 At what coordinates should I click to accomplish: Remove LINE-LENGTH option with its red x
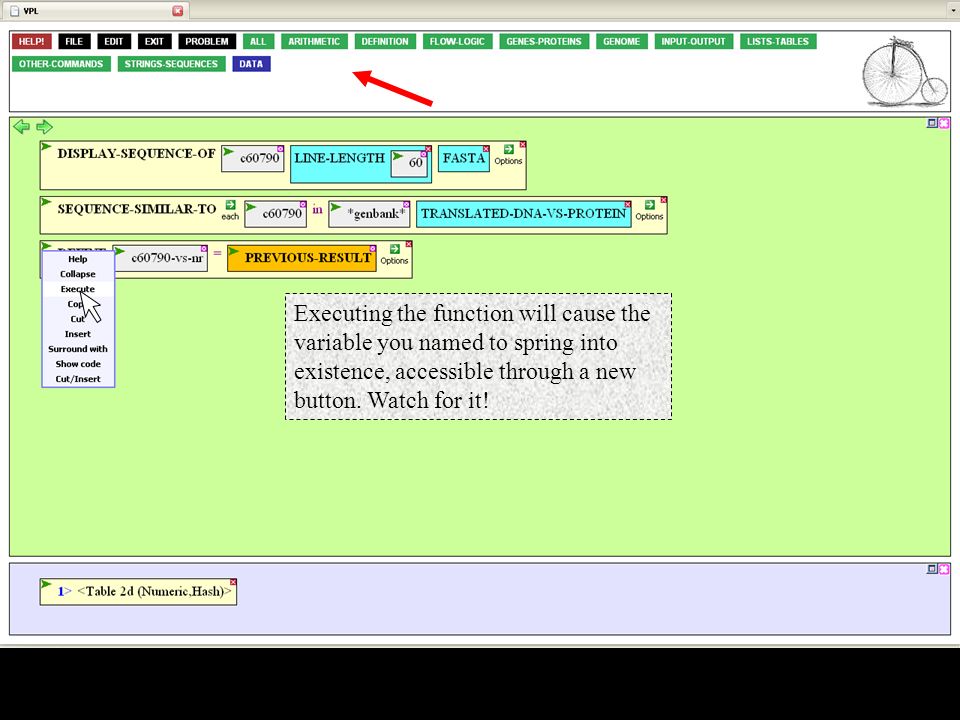[x=429, y=149]
